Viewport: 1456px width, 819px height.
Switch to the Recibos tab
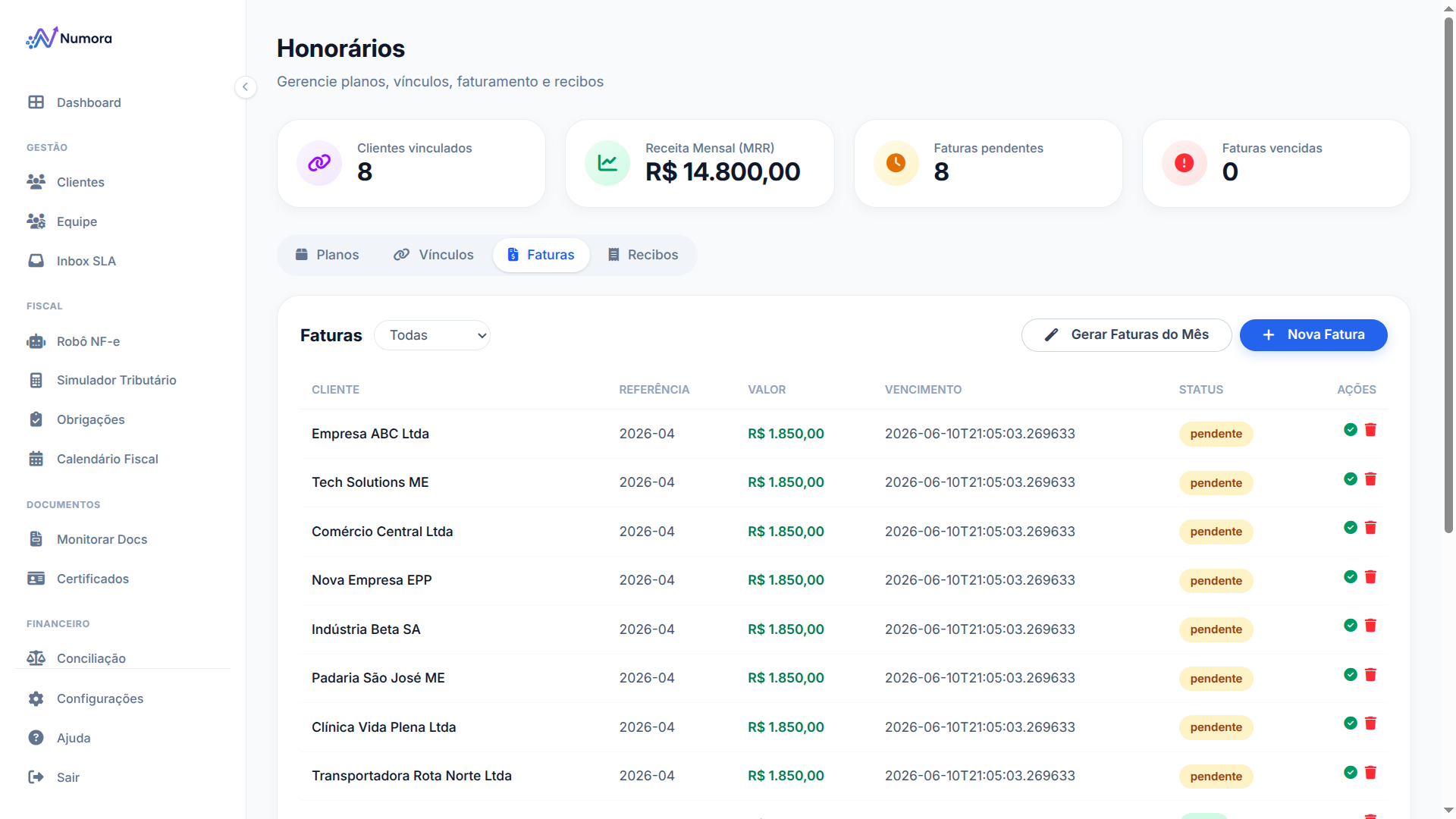[642, 255]
